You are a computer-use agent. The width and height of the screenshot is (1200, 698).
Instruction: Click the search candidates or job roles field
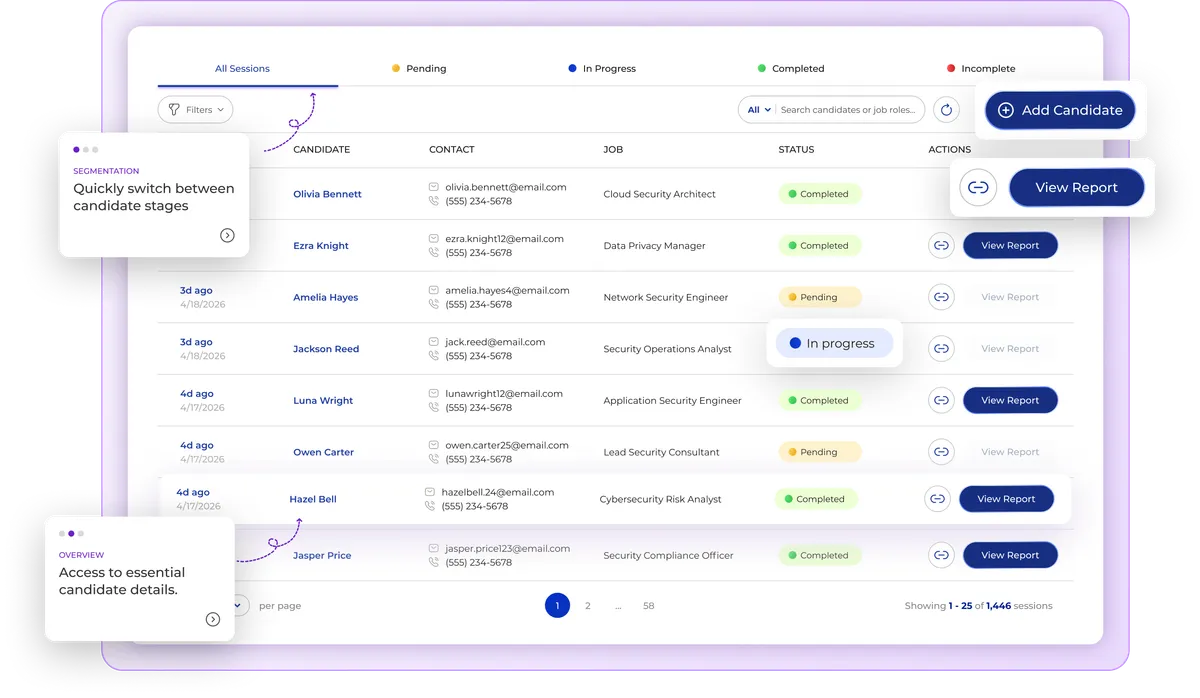pyautogui.click(x=850, y=110)
